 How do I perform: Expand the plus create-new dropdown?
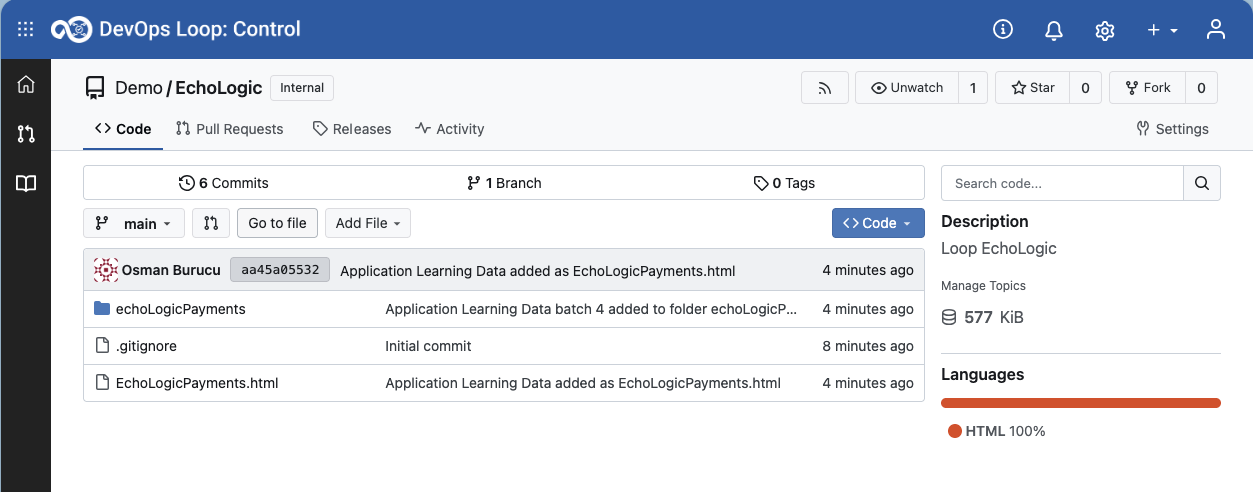[1163, 30]
